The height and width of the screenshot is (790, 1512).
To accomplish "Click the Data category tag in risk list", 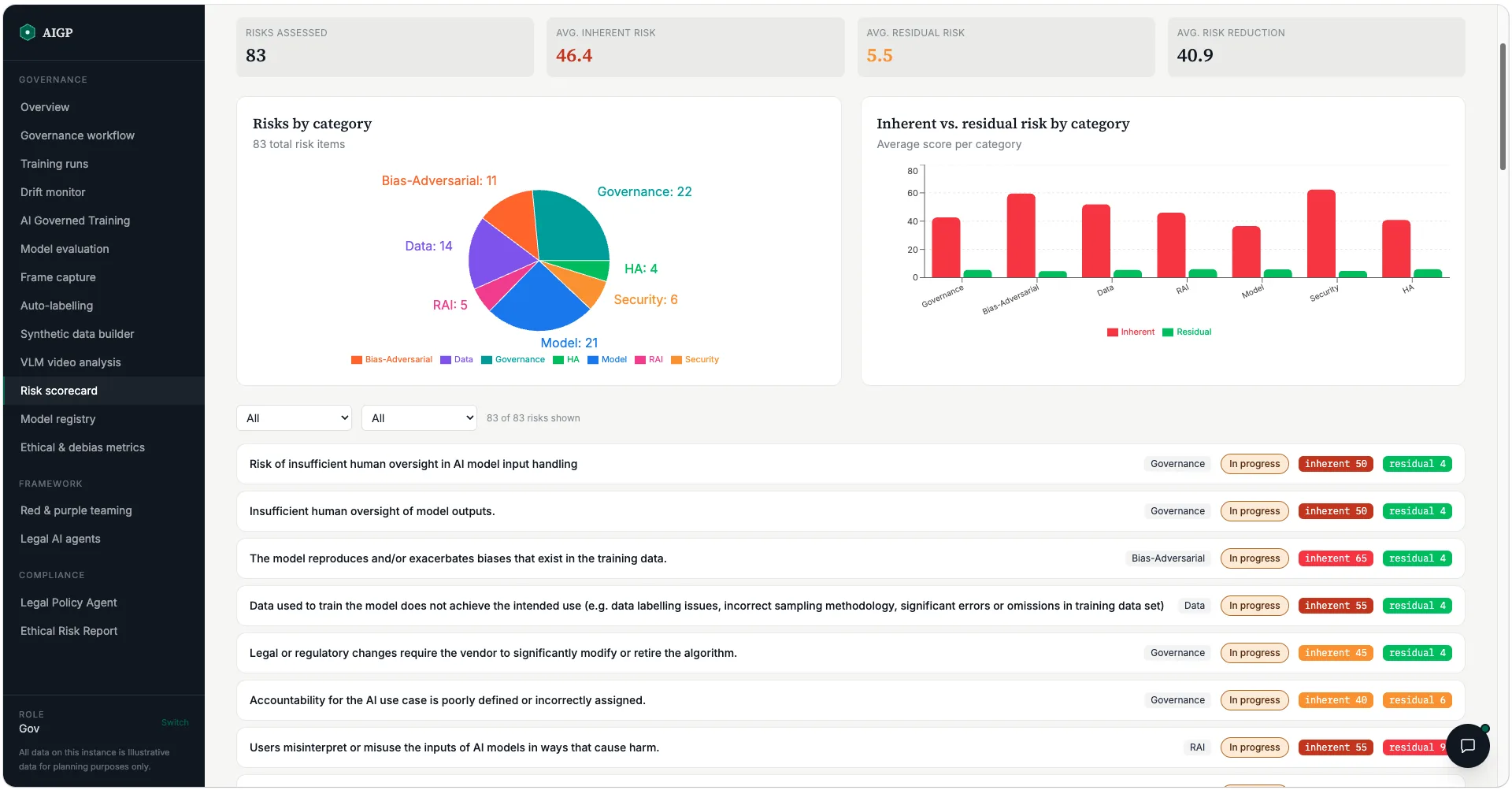I will pos(1195,606).
